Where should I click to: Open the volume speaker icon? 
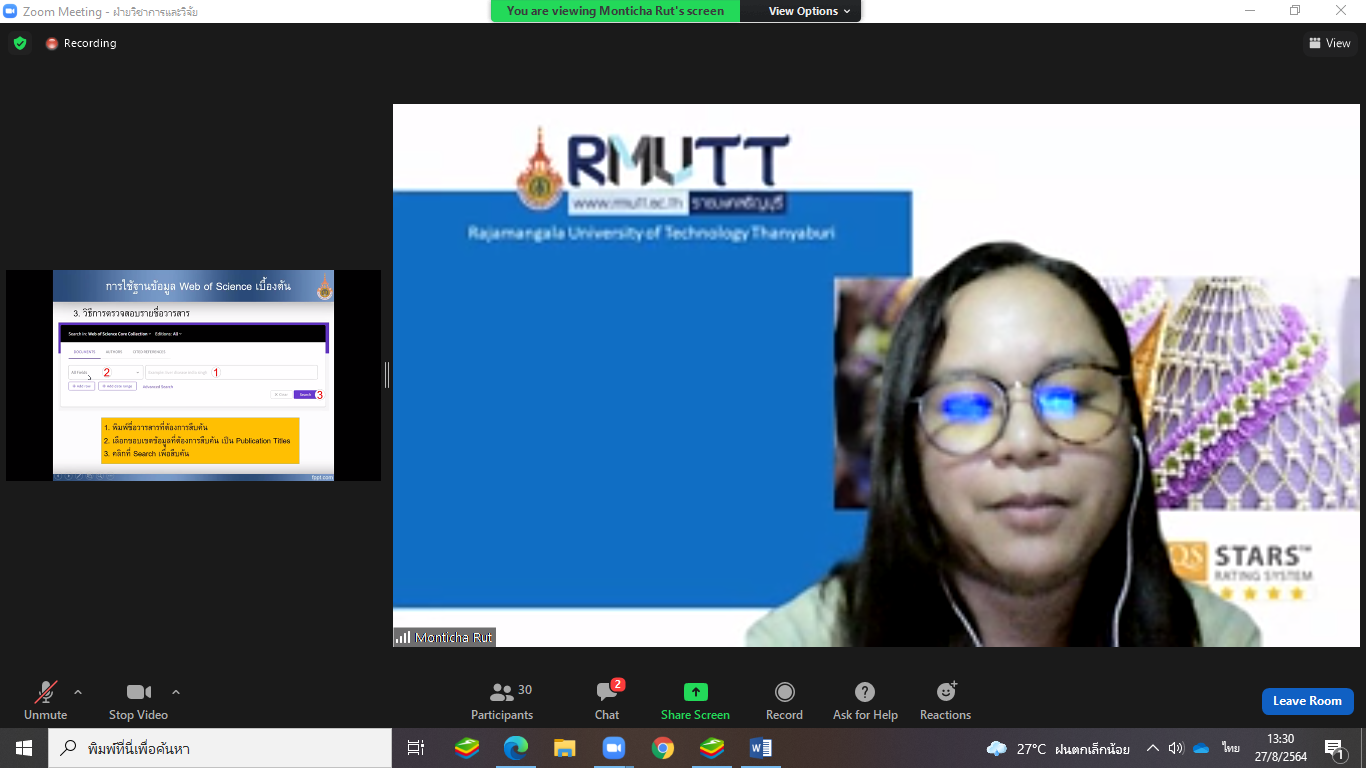(1176, 748)
